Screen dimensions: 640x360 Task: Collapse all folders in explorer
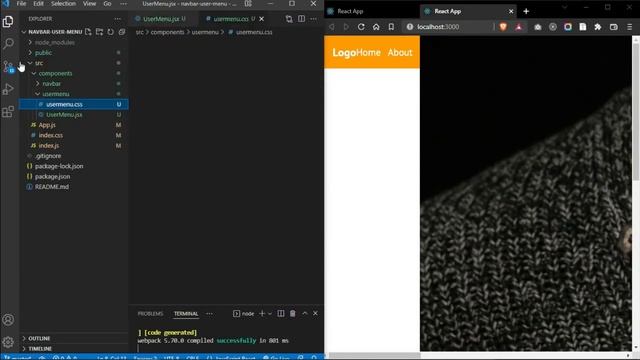coord(122,32)
